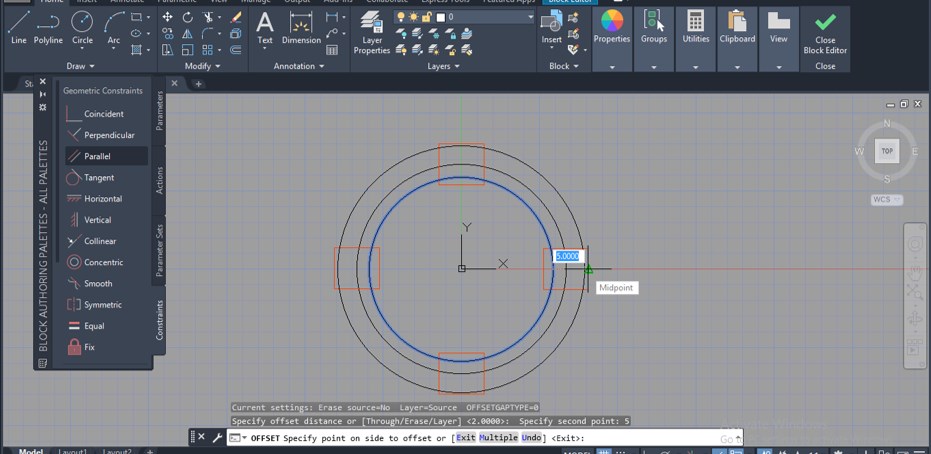
Task: Open the layer name dropdown list
Action: pyautogui.click(x=529, y=17)
